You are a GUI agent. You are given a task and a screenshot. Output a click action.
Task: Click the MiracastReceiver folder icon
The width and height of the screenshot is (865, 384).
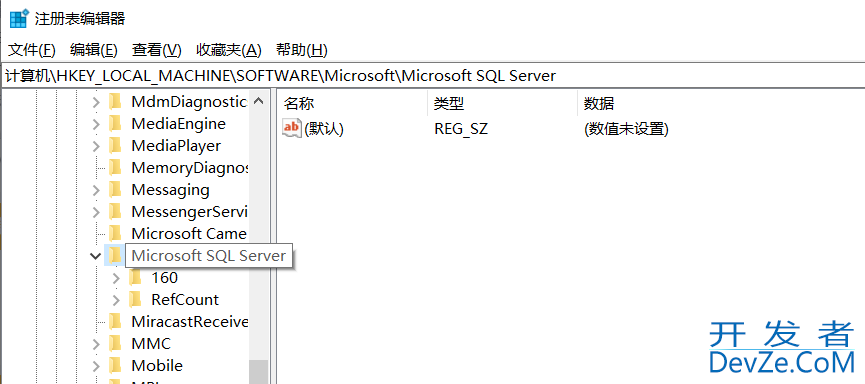(x=115, y=321)
